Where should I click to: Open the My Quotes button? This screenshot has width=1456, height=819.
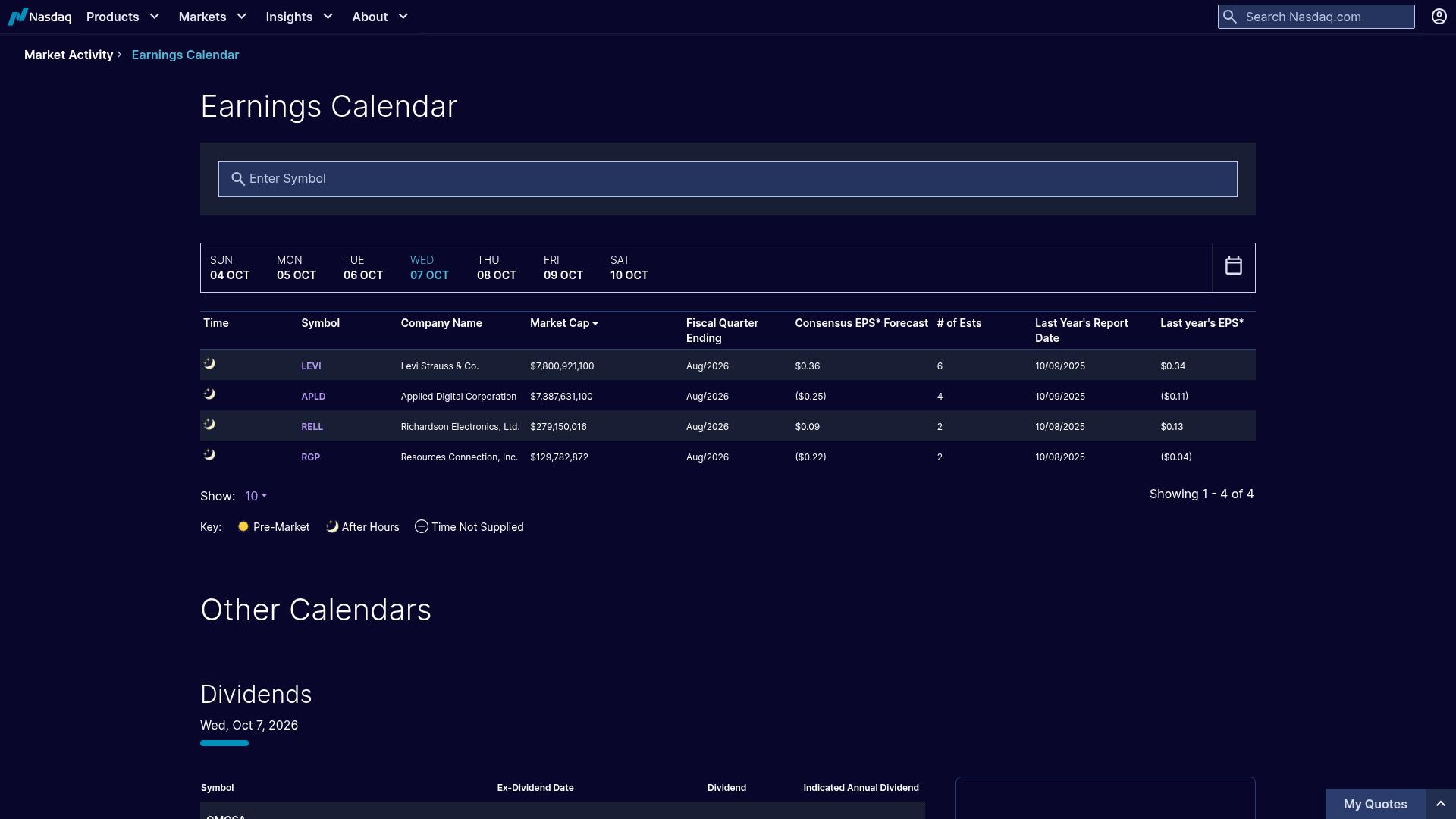1375,804
